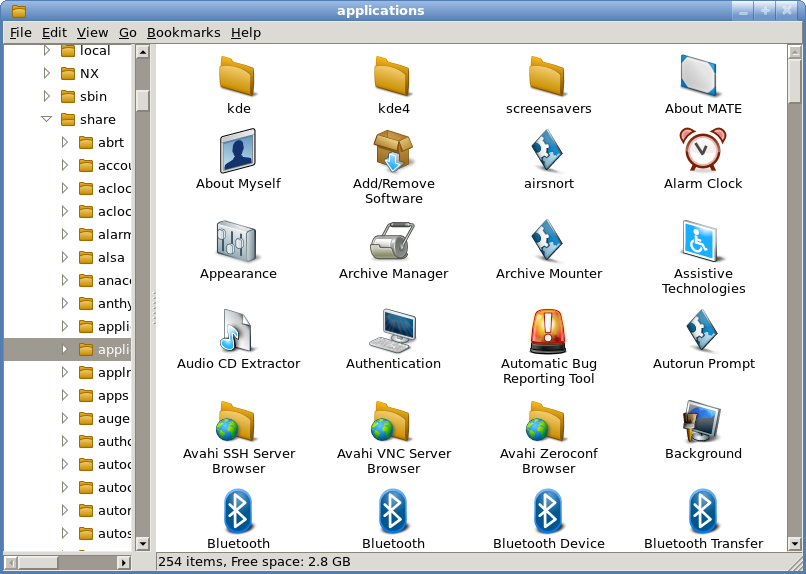Viewport: 806px width, 574px height.
Task: Select the Assistive Technologies icon
Action: 700,241
